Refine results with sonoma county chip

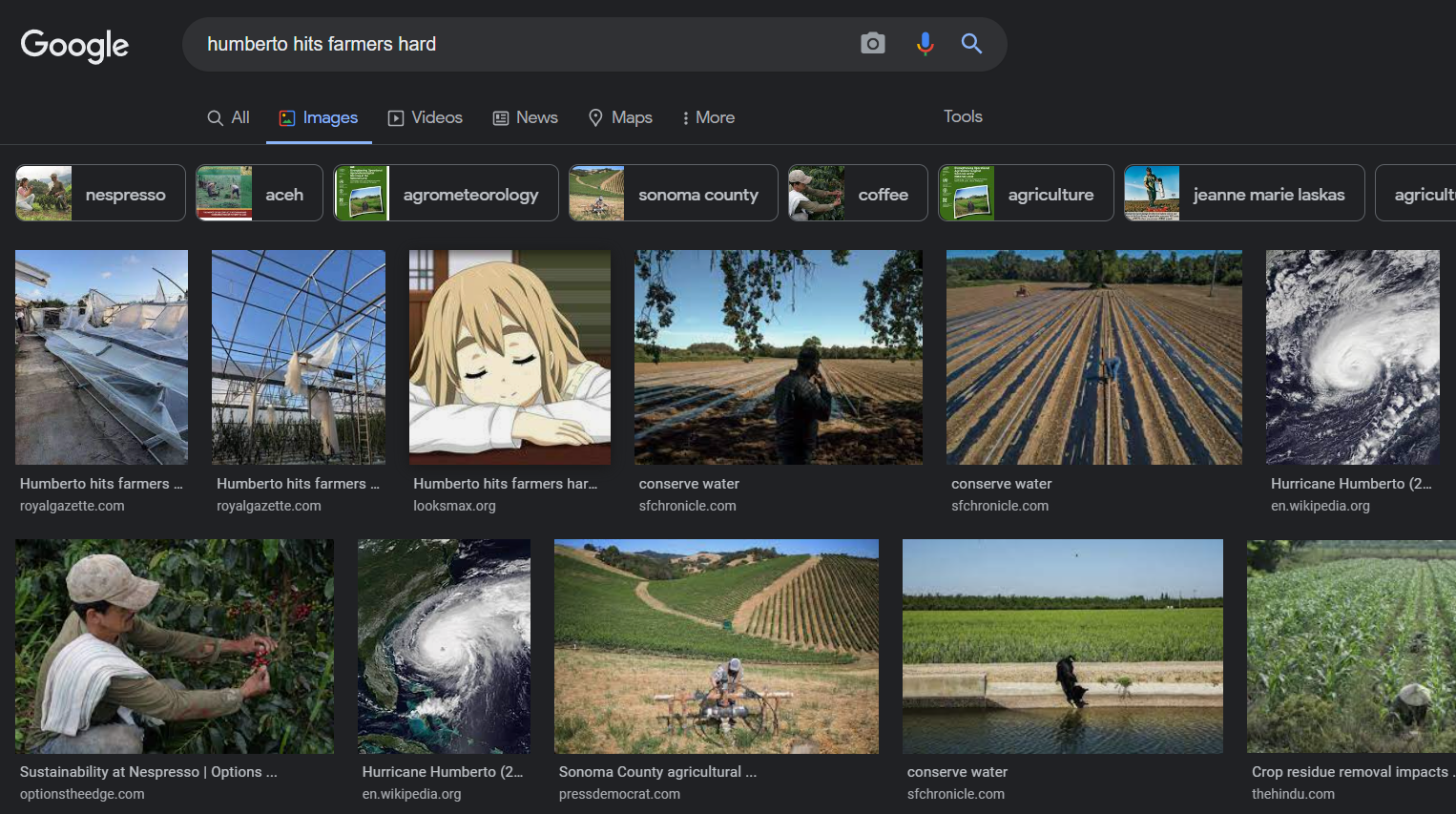[x=673, y=194]
